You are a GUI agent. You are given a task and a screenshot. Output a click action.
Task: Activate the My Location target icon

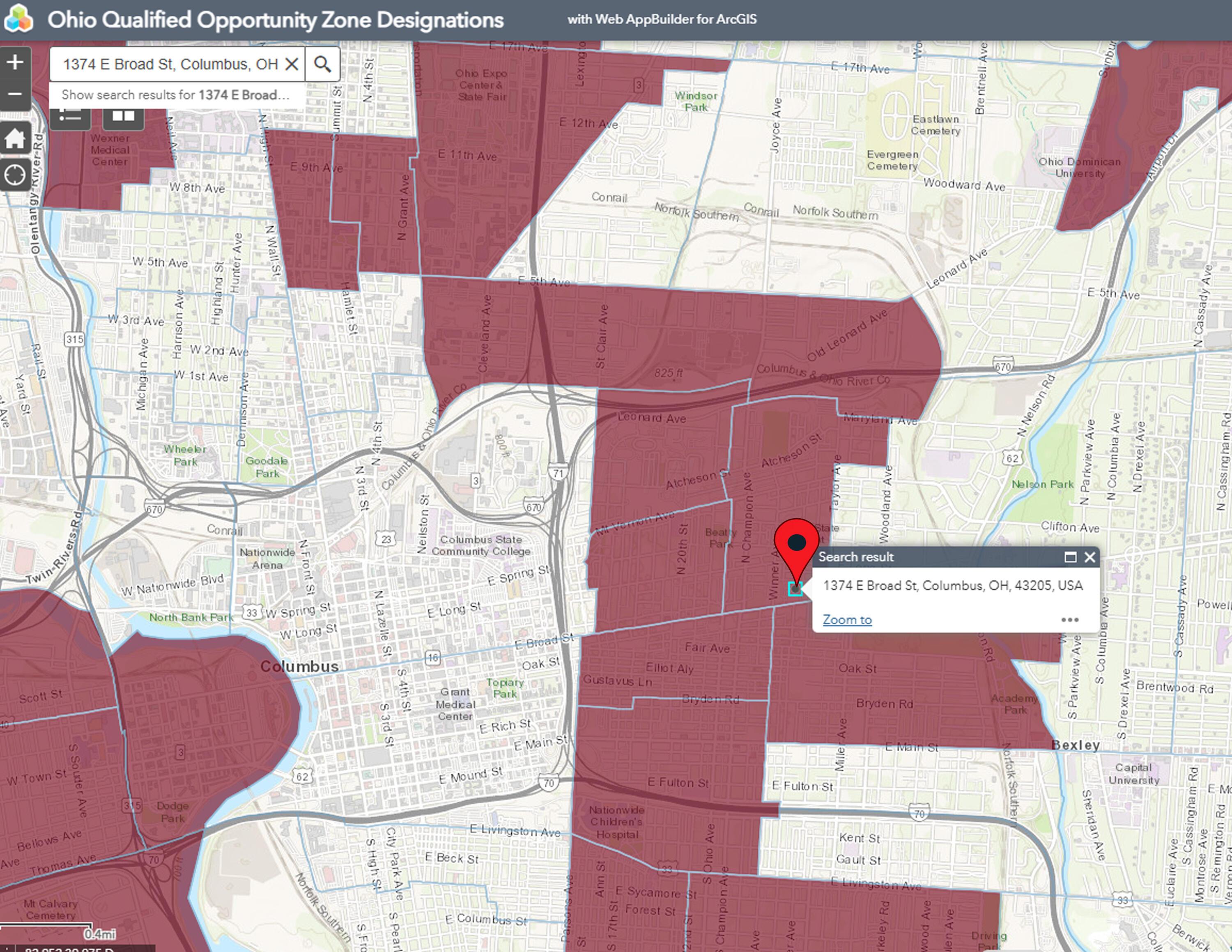pos(15,175)
